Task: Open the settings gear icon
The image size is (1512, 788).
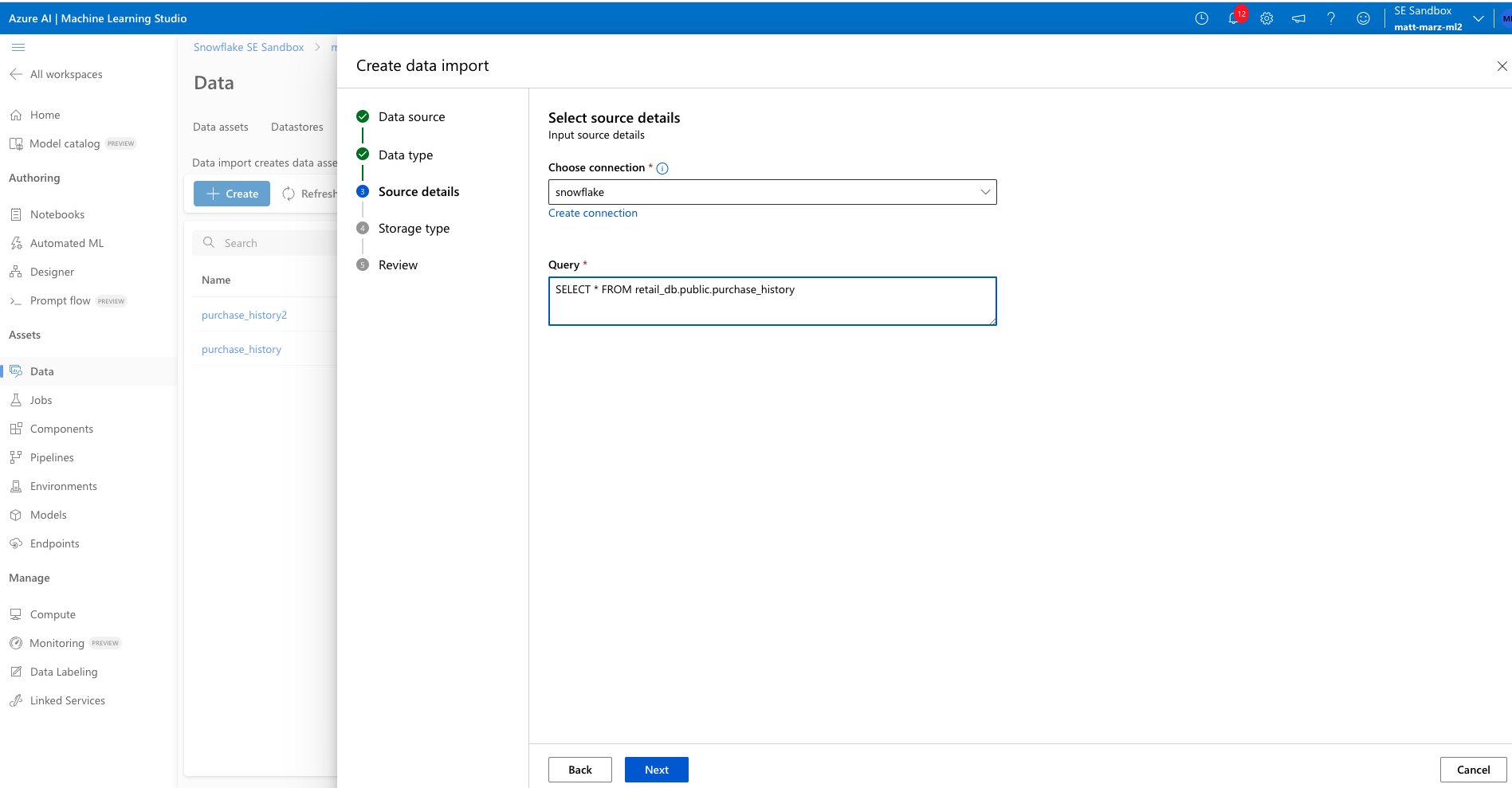Action: tap(1267, 18)
